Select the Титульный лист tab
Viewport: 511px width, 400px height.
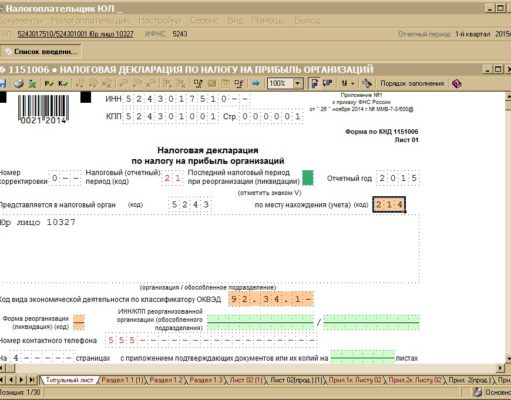click(69, 380)
